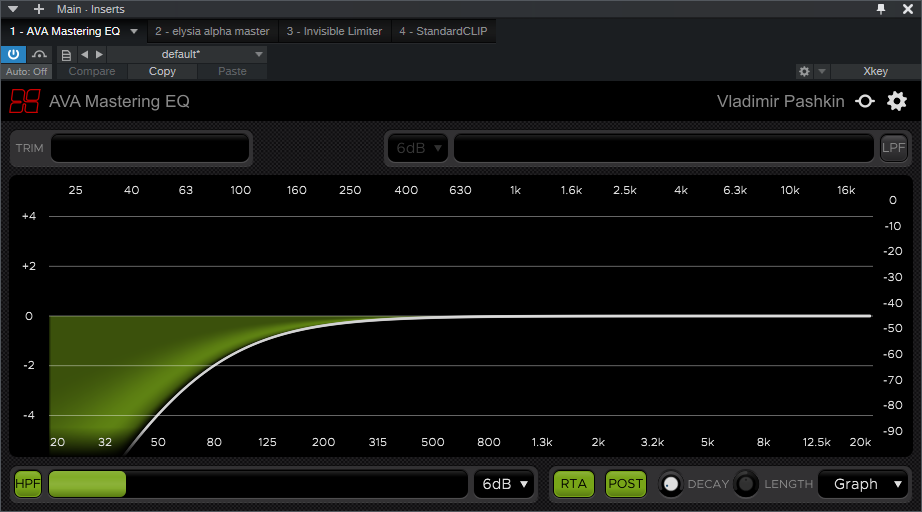Toggle the HPF button
This screenshot has width=922, height=512.
click(x=28, y=484)
